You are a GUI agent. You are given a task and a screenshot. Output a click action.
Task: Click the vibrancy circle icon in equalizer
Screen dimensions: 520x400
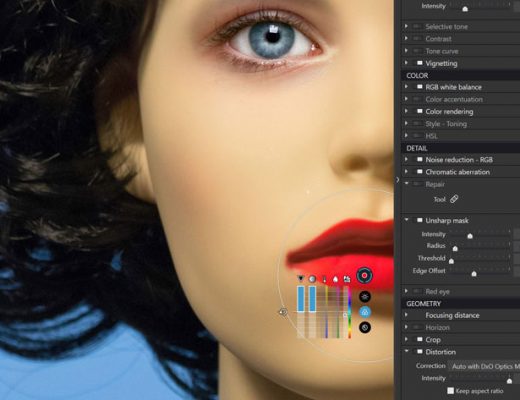click(312, 279)
